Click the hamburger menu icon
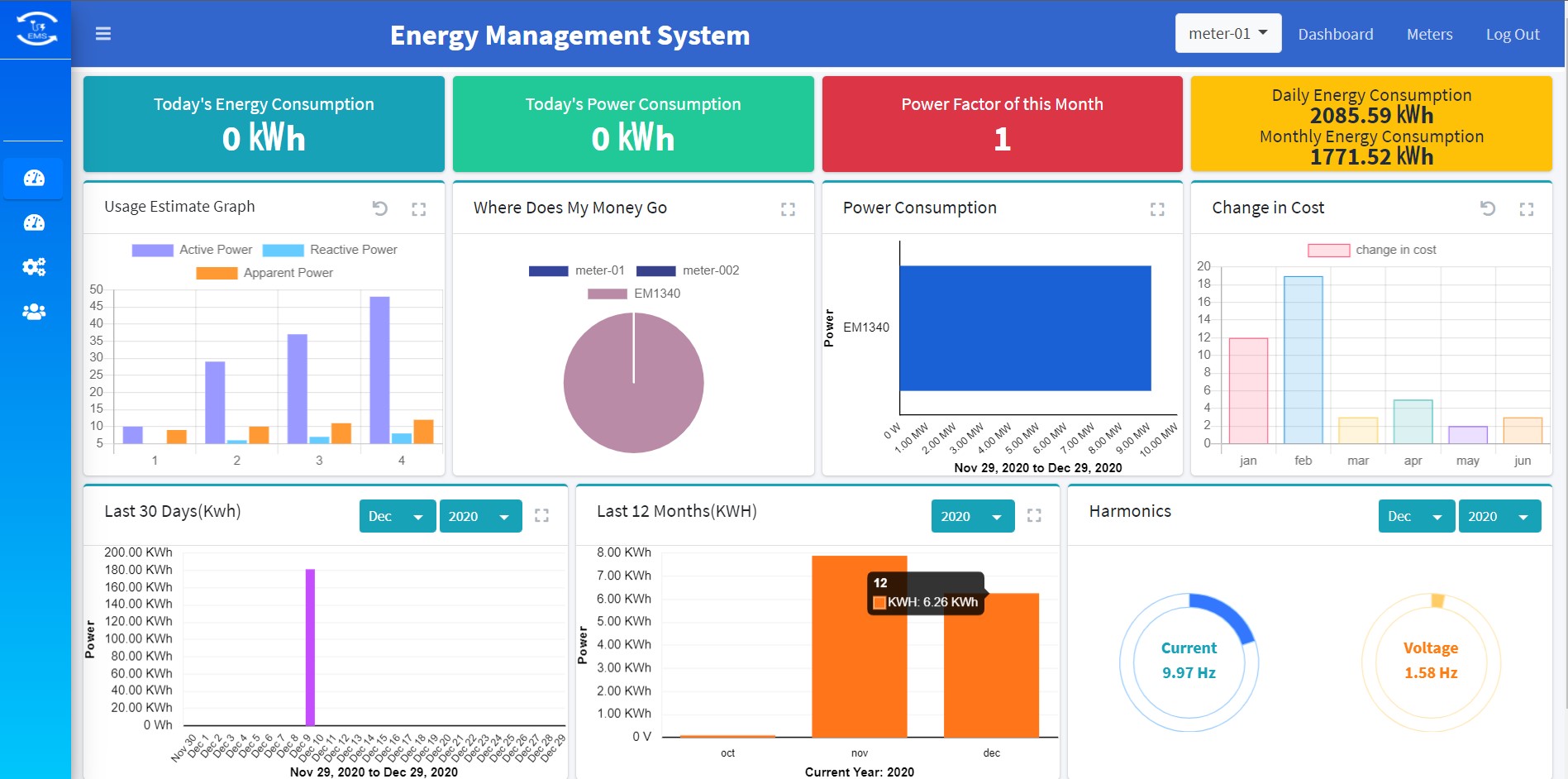1568x779 pixels. click(x=103, y=34)
